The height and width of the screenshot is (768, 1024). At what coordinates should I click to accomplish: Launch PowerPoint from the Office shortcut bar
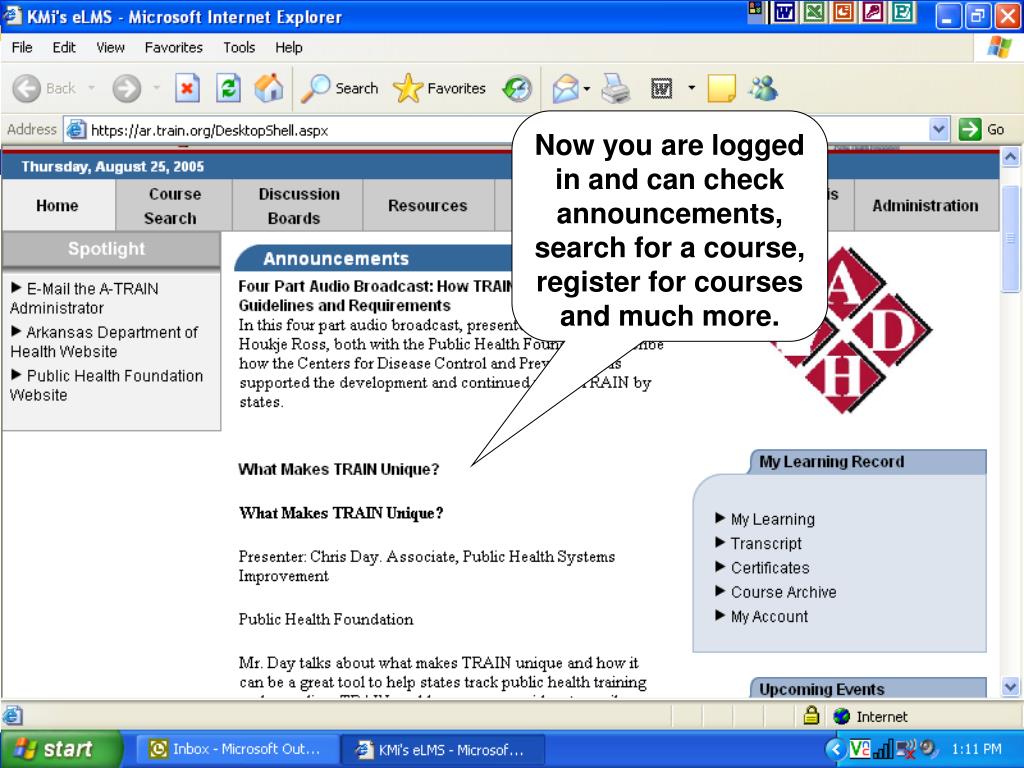(x=843, y=12)
